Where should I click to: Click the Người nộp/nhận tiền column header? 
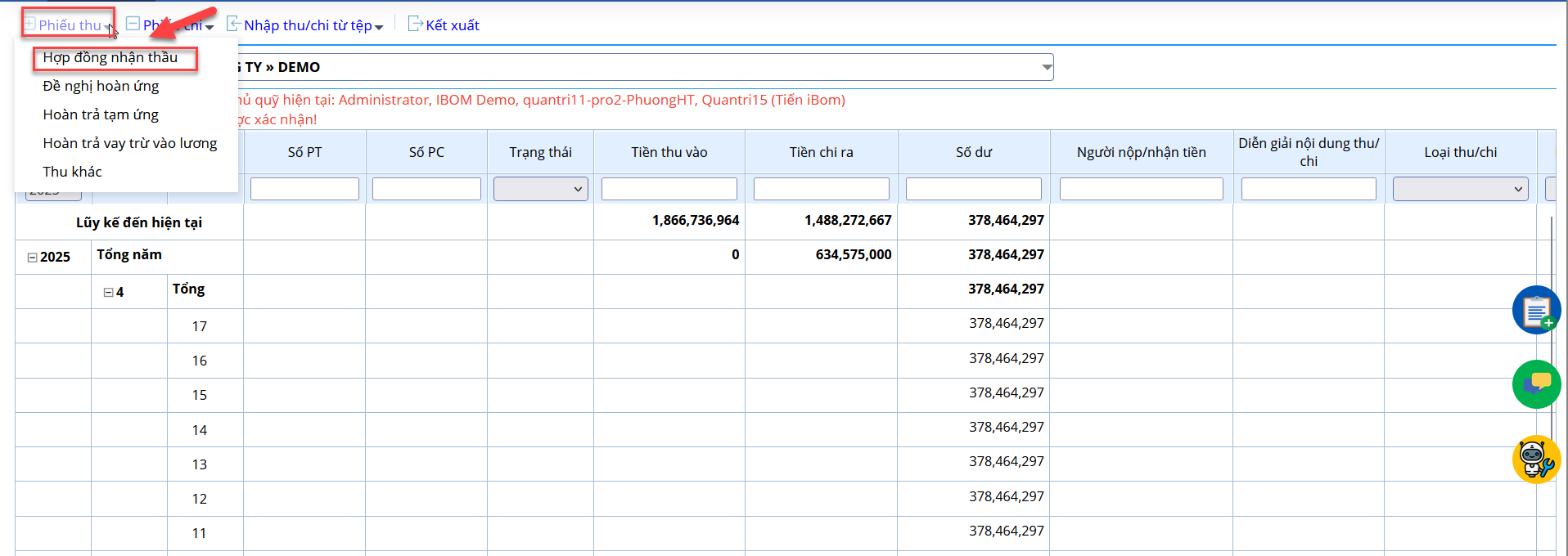pyautogui.click(x=1142, y=152)
